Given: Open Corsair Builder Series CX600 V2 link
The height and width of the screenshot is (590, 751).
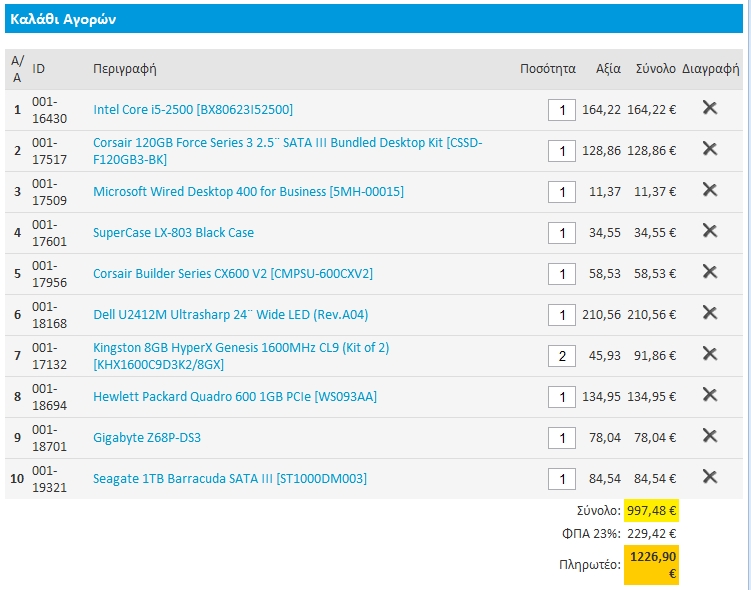Looking at the screenshot, I should tap(233, 273).
